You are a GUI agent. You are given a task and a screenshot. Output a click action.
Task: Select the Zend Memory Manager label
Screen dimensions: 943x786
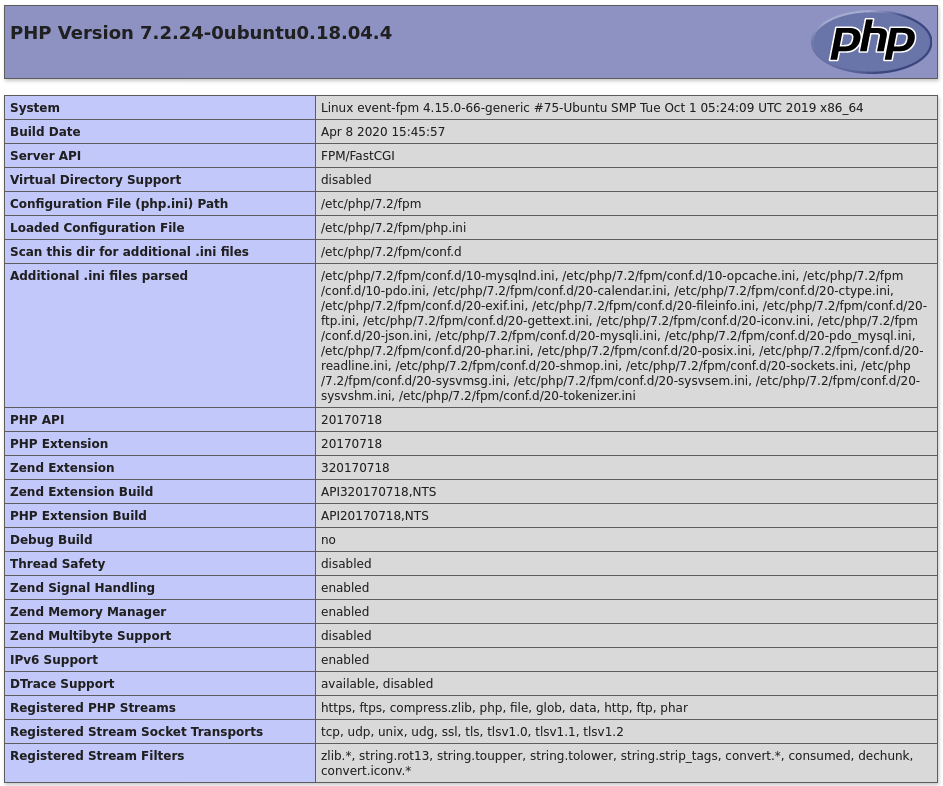(x=88, y=612)
